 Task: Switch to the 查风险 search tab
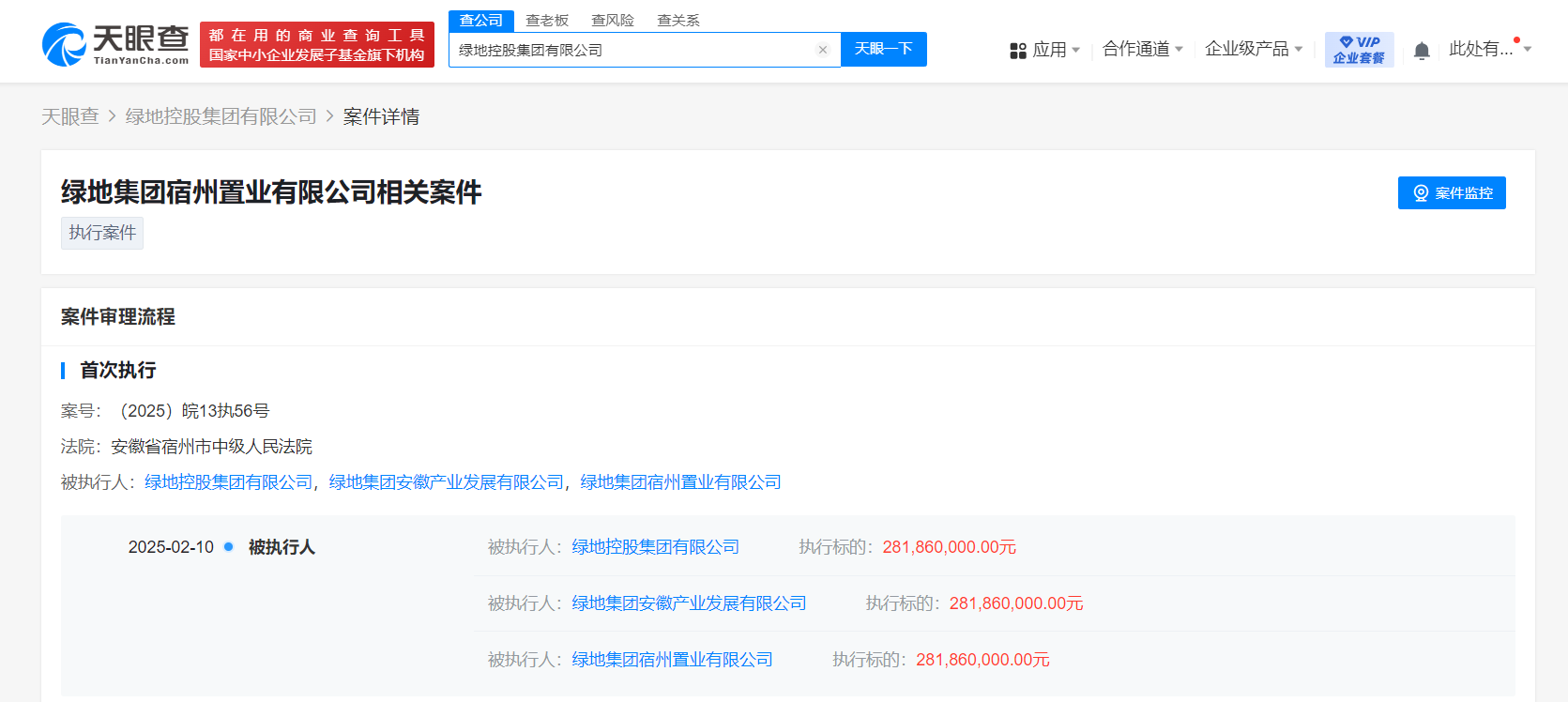pos(613,21)
